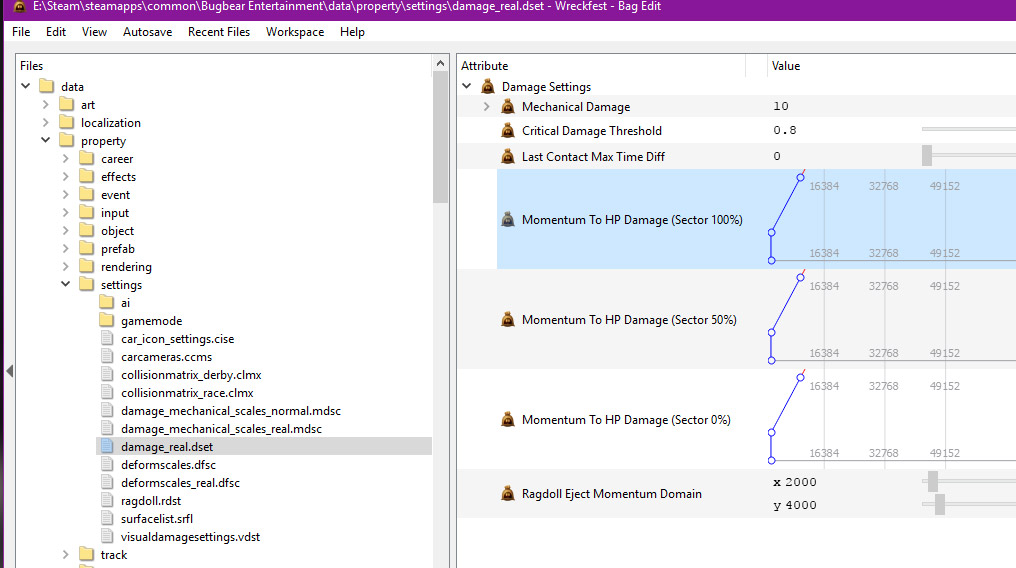Expand the Mechanical Damage attribute

tap(487, 106)
